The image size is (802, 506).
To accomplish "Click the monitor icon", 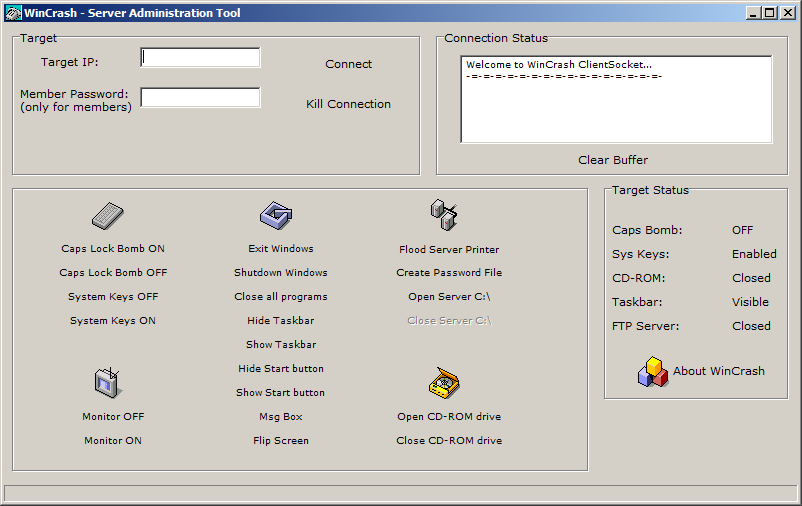I will pos(107,383).
